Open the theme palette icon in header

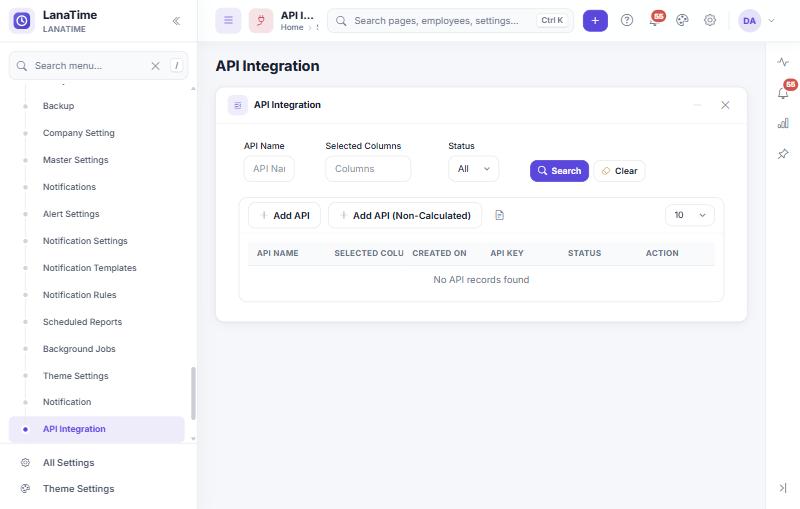tap(682, 20)
